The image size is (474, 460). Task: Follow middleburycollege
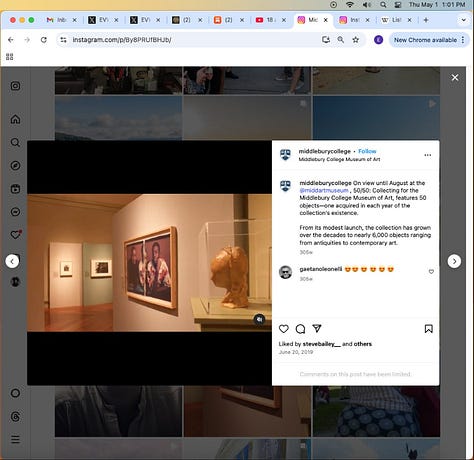(367, 151)
